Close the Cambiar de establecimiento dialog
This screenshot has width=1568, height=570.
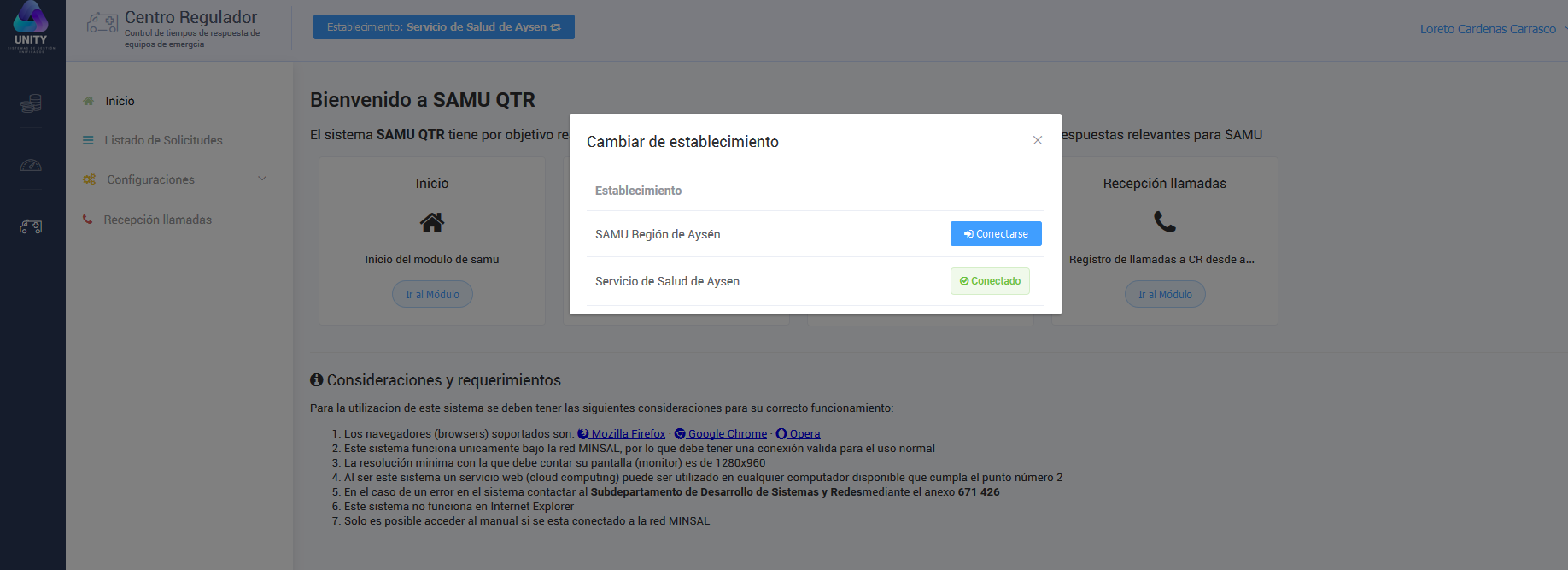[1037, 140]
